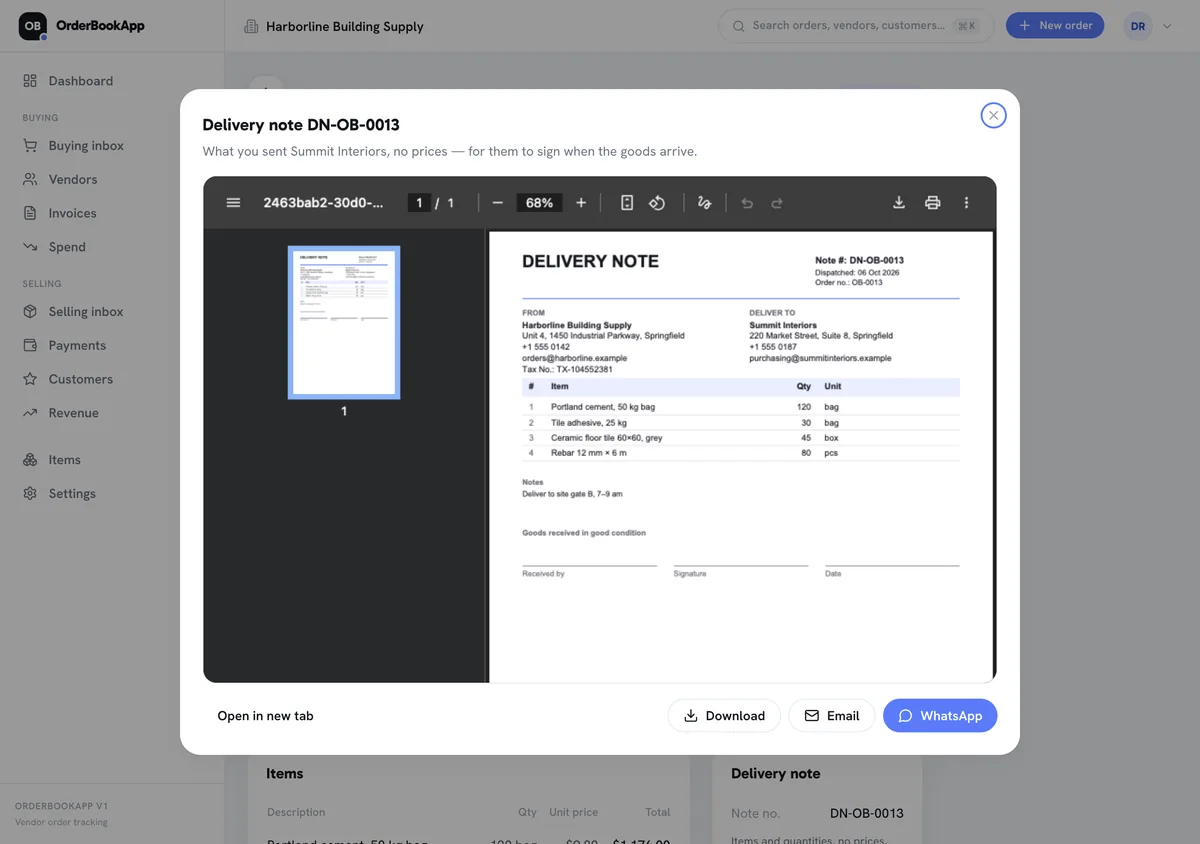Click the fit to page icon
Screen dimensions: 1200x844
pyautogui.click(x=627, y=203)
